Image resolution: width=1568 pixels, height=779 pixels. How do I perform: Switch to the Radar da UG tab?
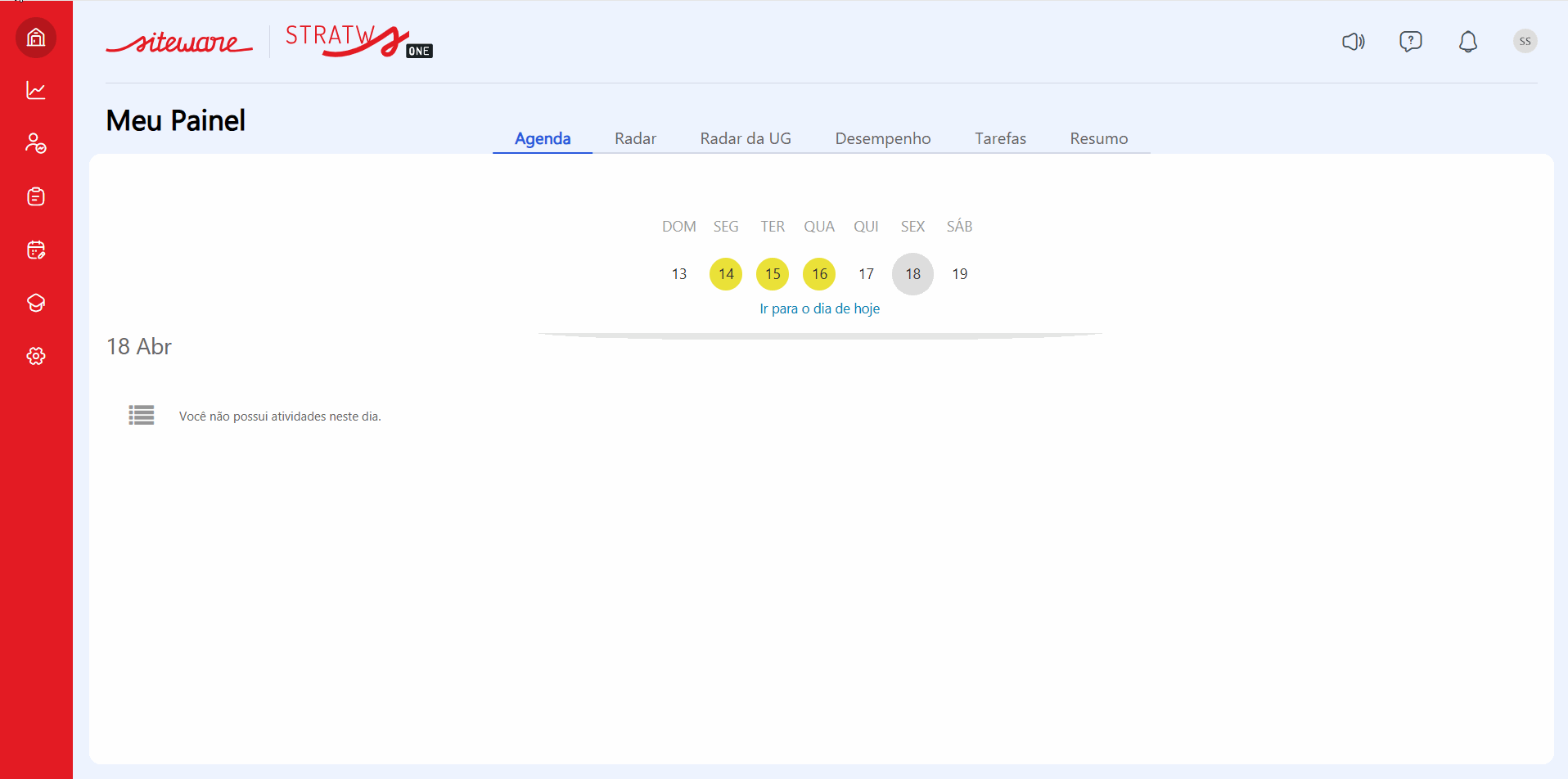[x=746, y=138]
